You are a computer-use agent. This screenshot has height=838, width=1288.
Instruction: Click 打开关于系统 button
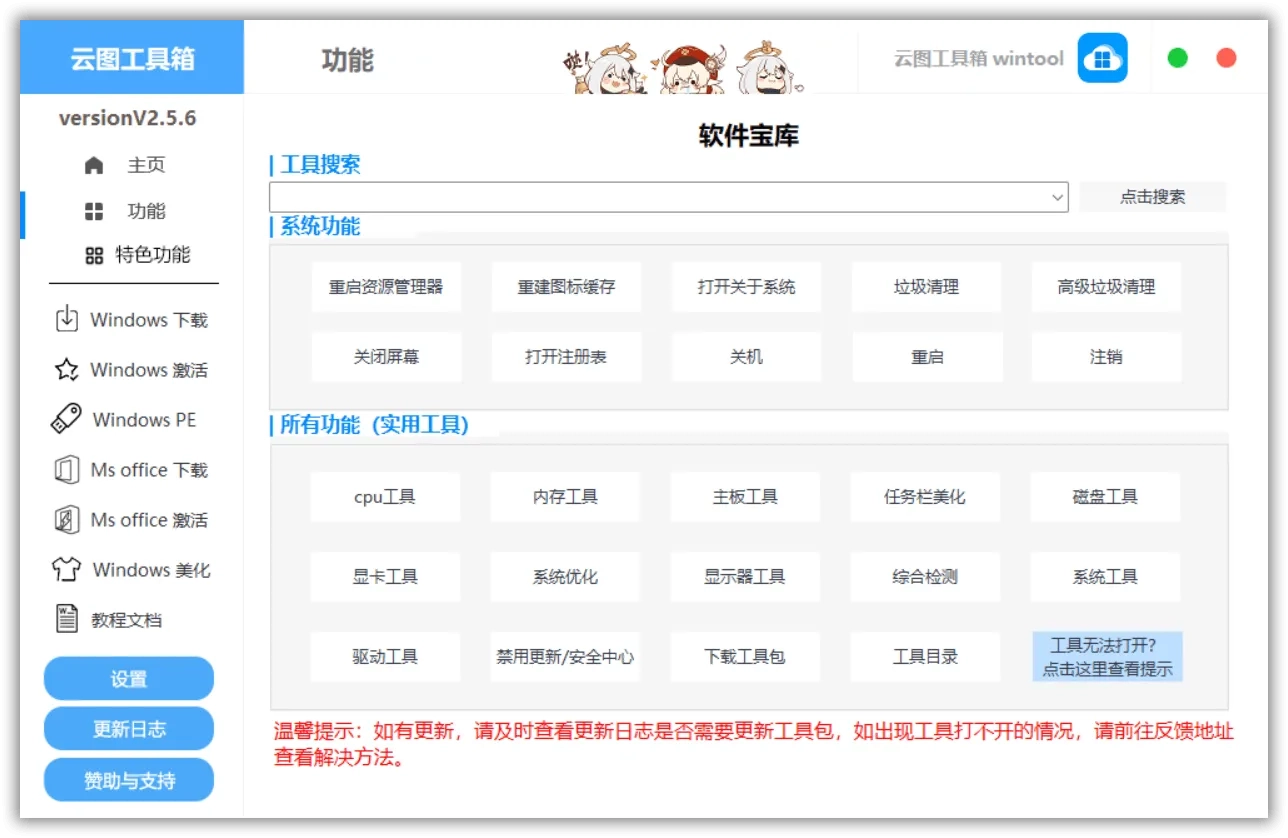point(746,287)
